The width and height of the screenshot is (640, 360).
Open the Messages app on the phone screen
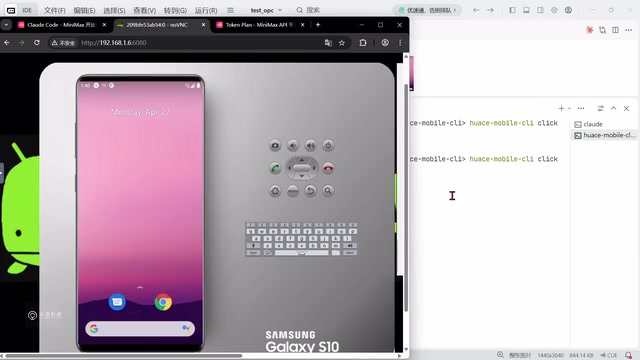pos(117,302)
